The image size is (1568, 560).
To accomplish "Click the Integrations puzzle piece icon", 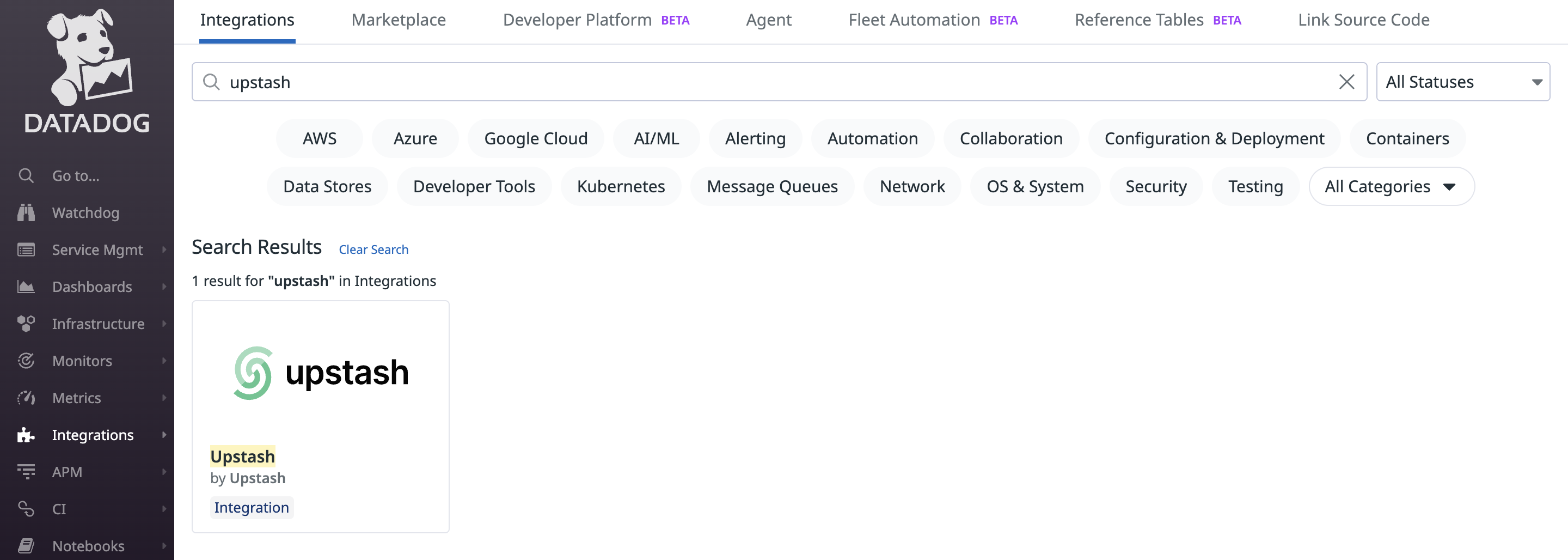I will coord(26,435).
